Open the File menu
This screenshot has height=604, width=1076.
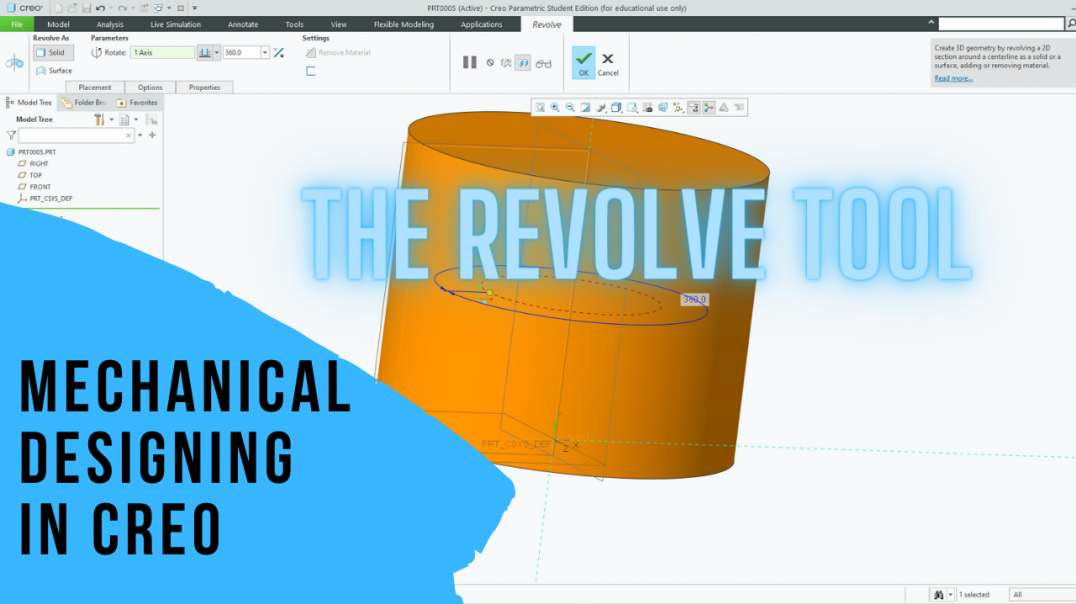coord(16,24)
